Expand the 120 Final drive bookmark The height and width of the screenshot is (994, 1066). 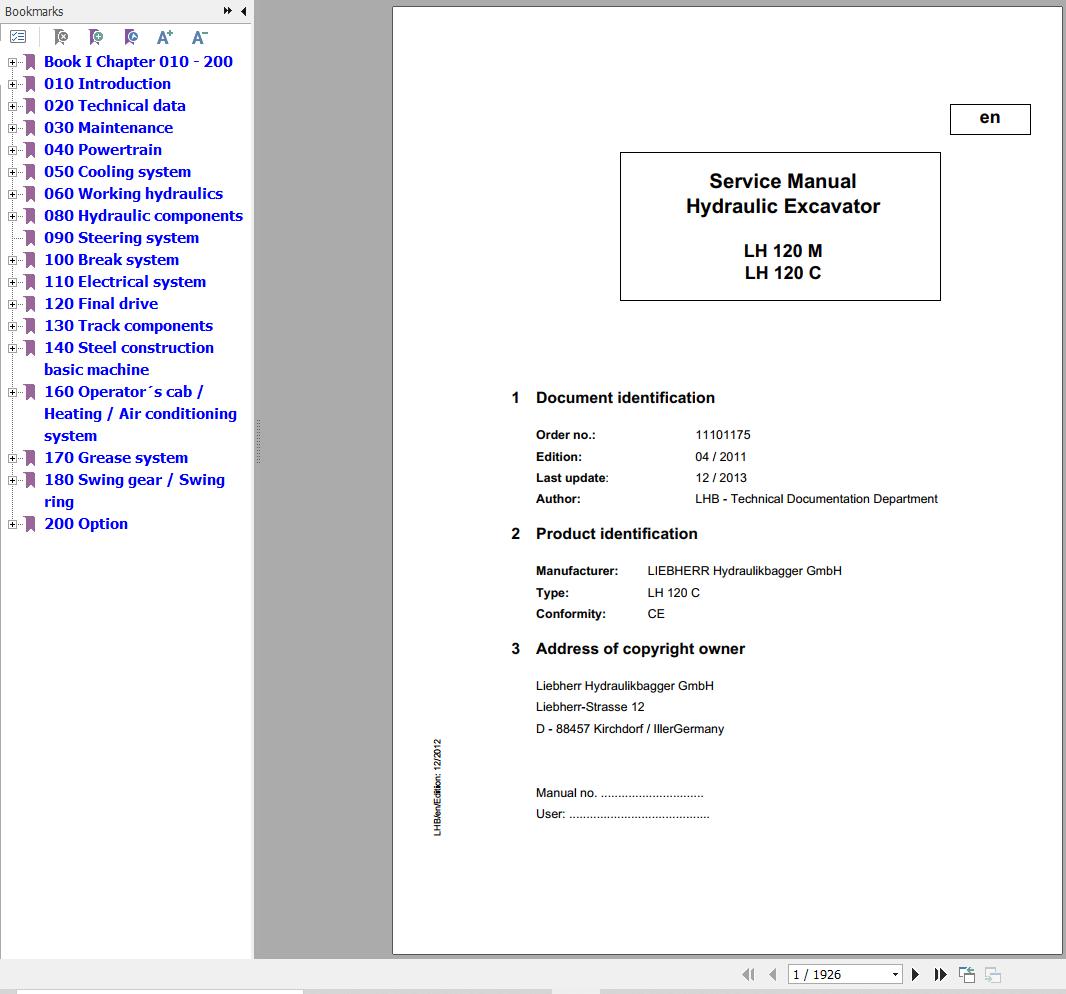coord(12,304)
